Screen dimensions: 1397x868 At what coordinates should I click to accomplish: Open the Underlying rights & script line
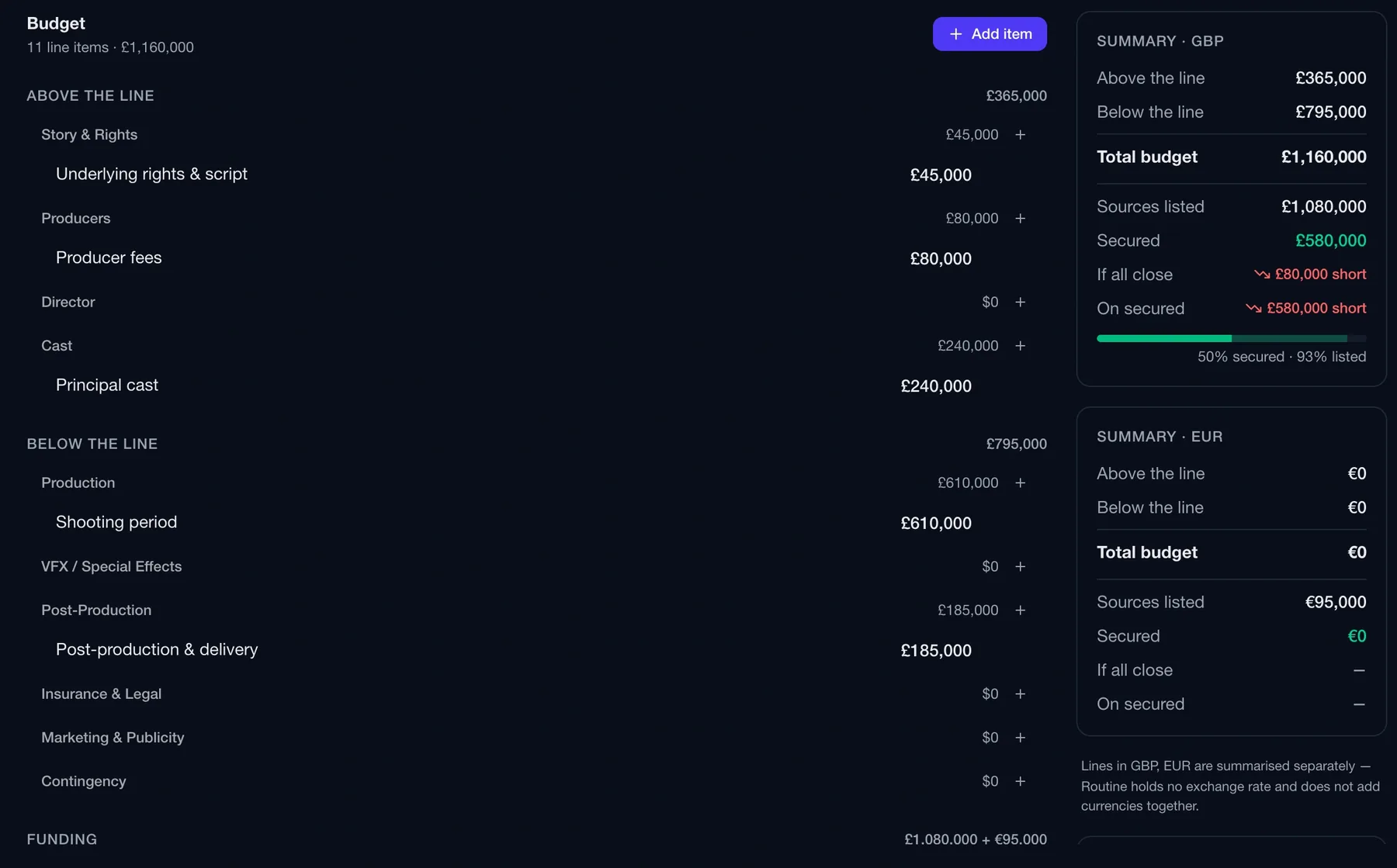(151, 174)
